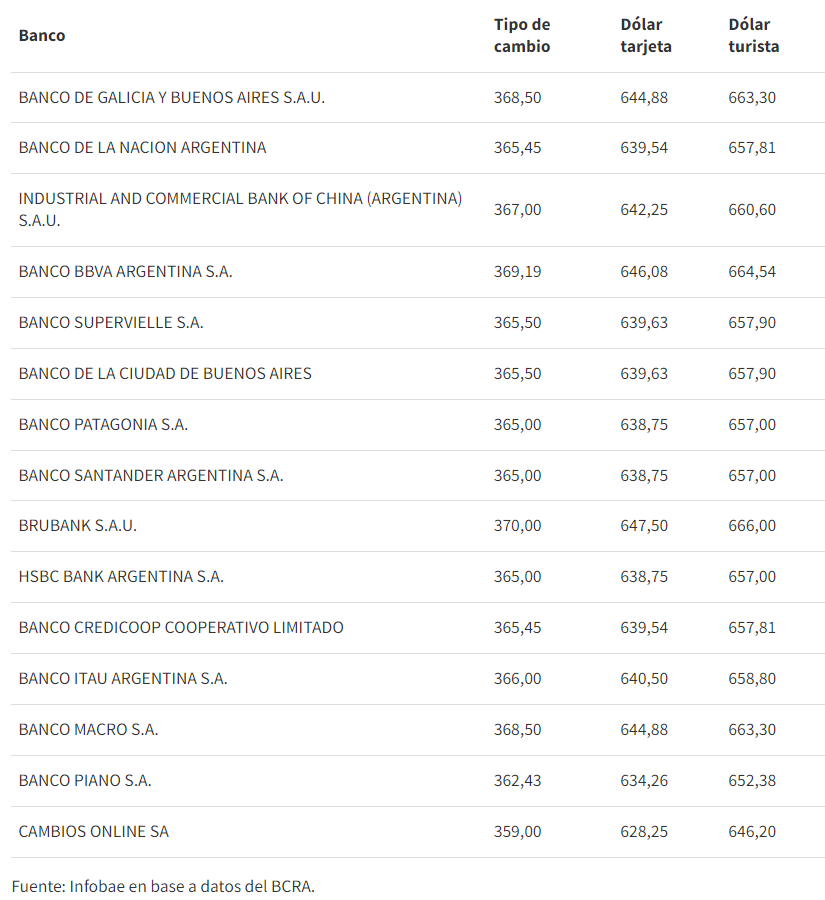
Task: Click Banco de la Ciudad de Buenos Aires
Action: click(x=165, y=374)
